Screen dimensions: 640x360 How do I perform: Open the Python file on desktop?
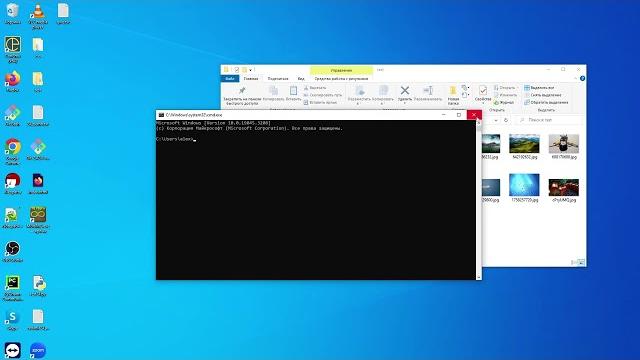pyautogui.click(x=38, y=286)
